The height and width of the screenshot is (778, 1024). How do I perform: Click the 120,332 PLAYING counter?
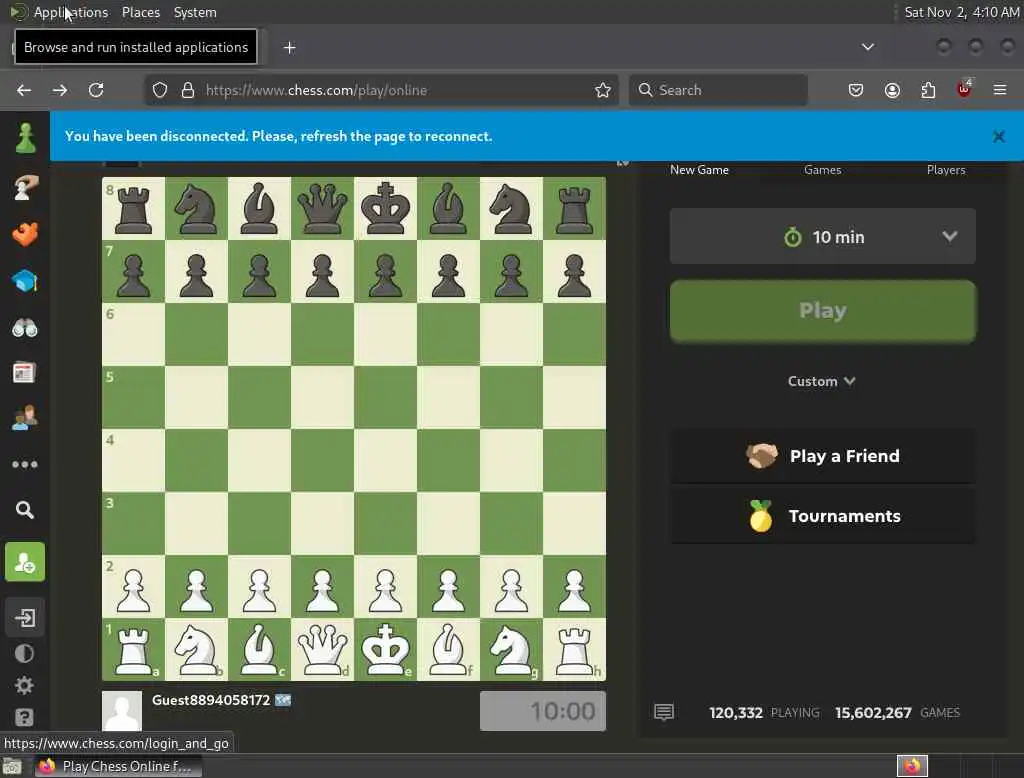coord(764,713)
